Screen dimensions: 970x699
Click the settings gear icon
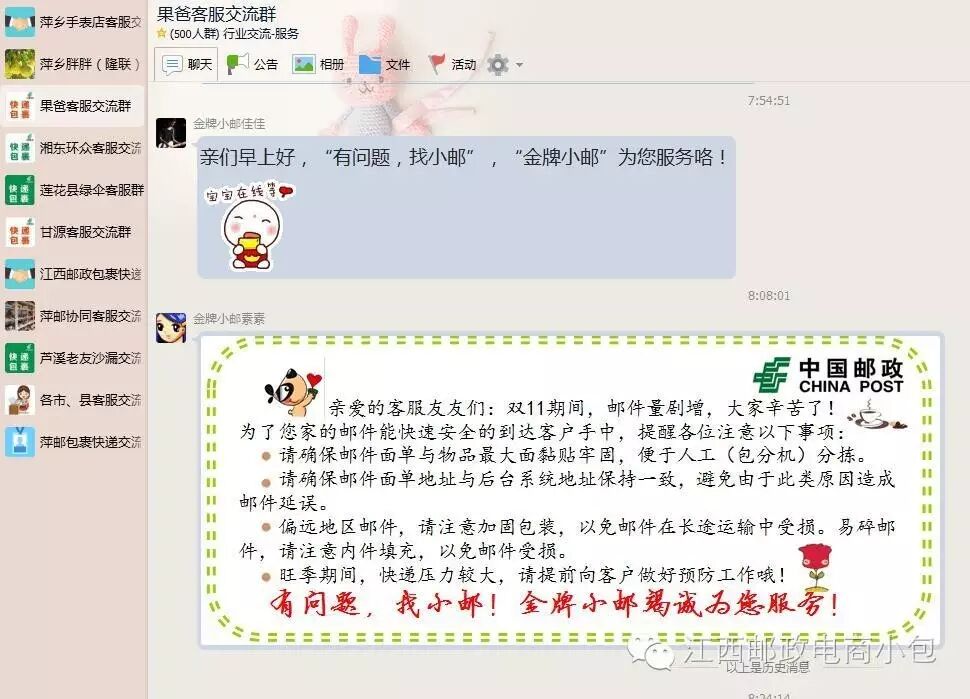(498, 64)
